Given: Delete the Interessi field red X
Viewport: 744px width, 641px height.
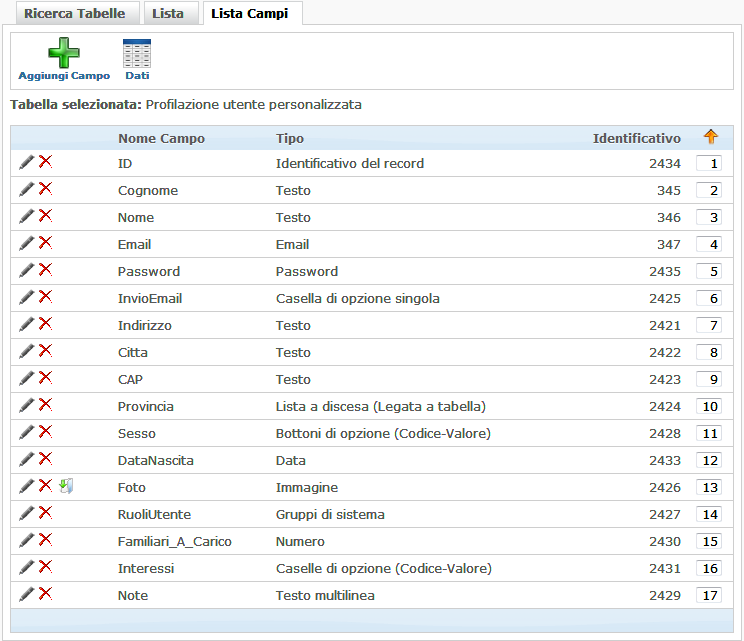Looking at the screenshot, I should point(46,567).
